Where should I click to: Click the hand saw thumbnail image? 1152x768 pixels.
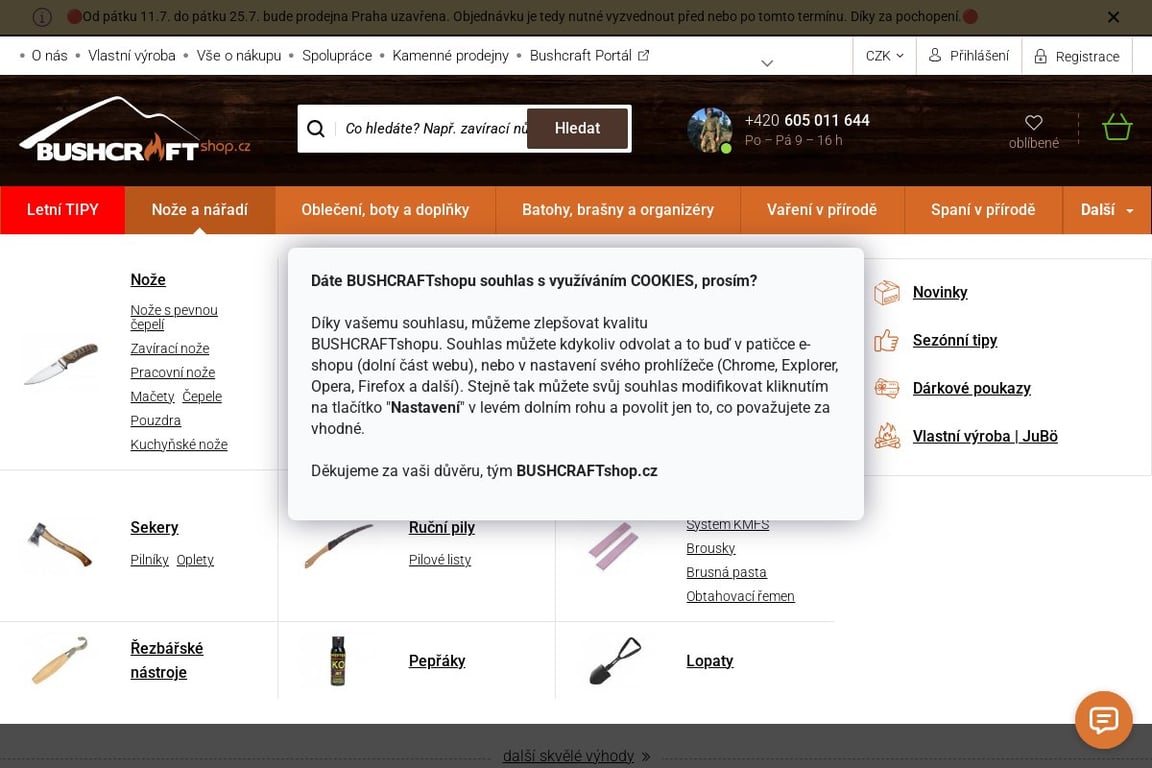pyautogui.click(x=339, y=546)
